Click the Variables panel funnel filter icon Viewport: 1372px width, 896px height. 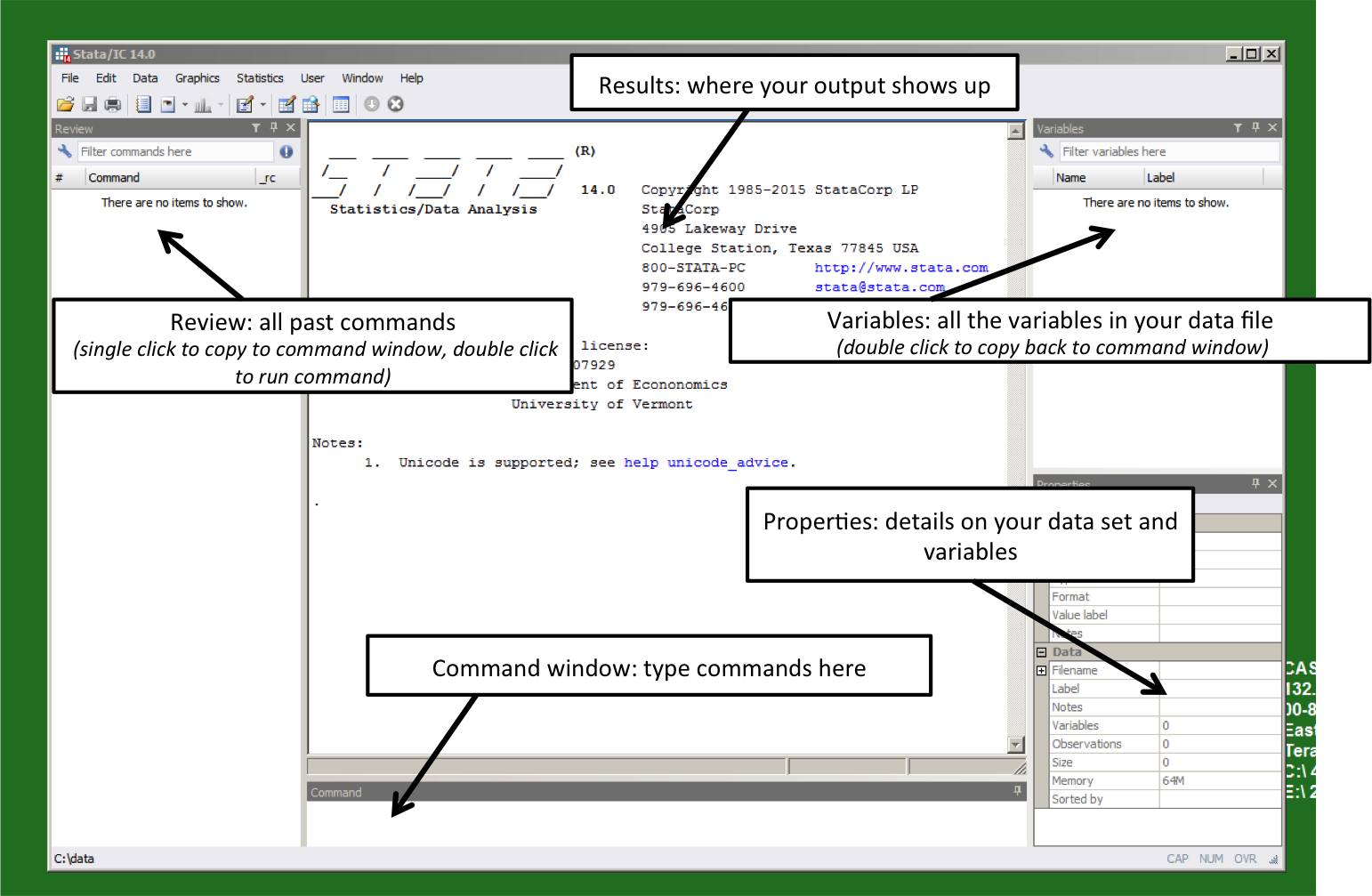pos(1238,128)
